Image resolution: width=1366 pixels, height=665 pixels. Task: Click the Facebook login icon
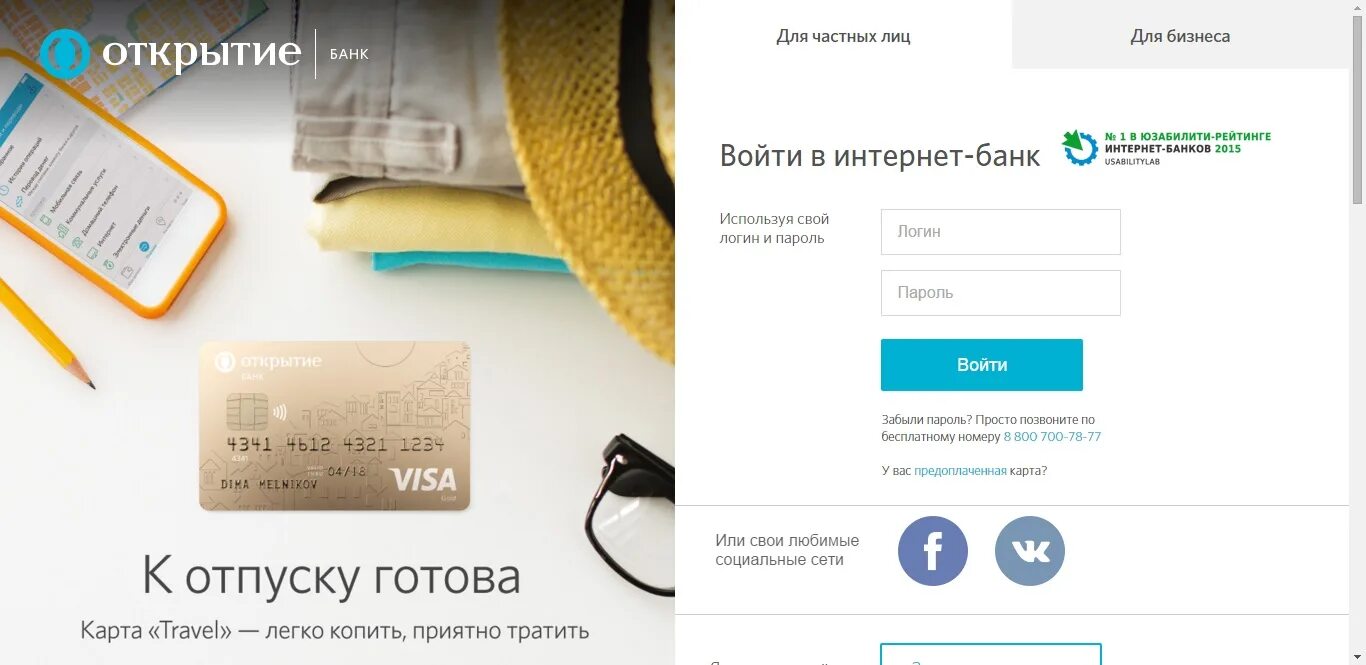tap(933, 551)
